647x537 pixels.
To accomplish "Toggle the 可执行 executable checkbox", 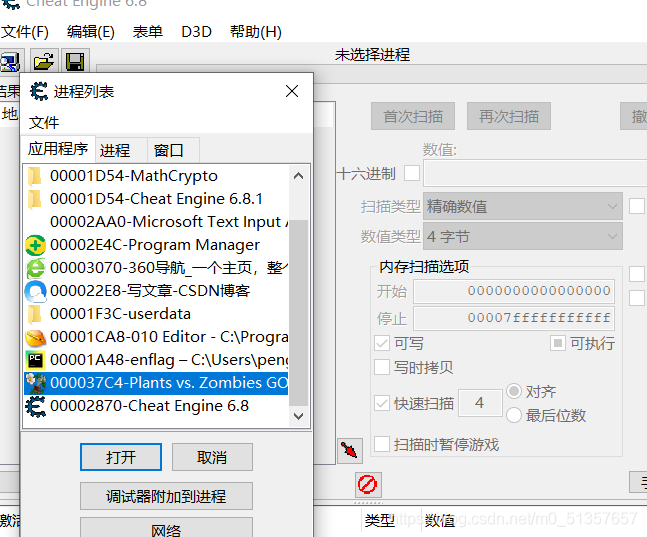I will point(557,343).
